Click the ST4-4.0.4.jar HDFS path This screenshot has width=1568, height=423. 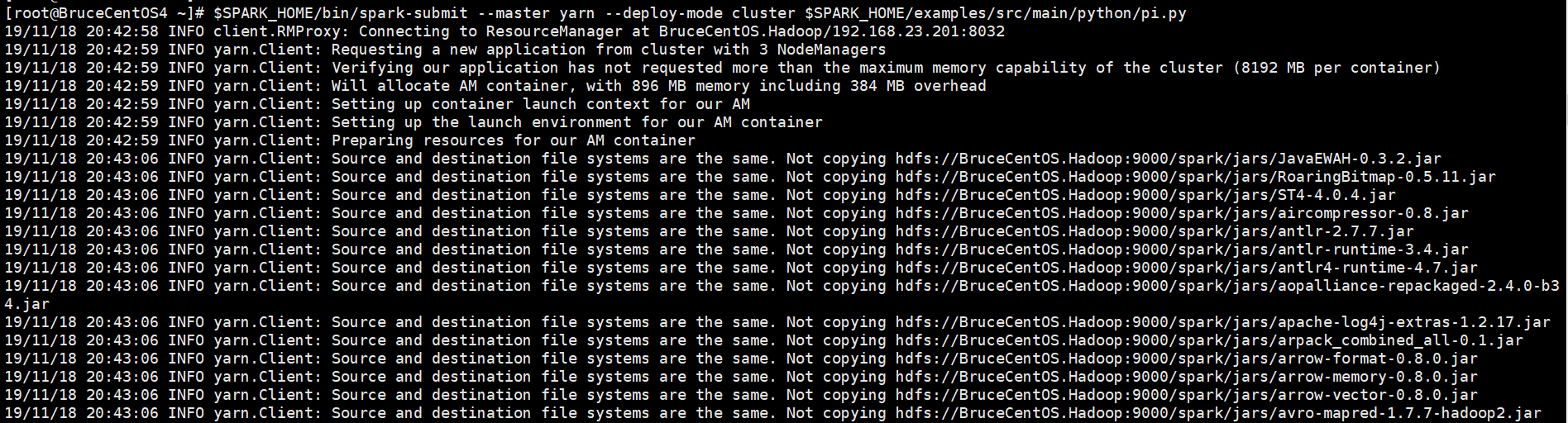pos(1145,195)
